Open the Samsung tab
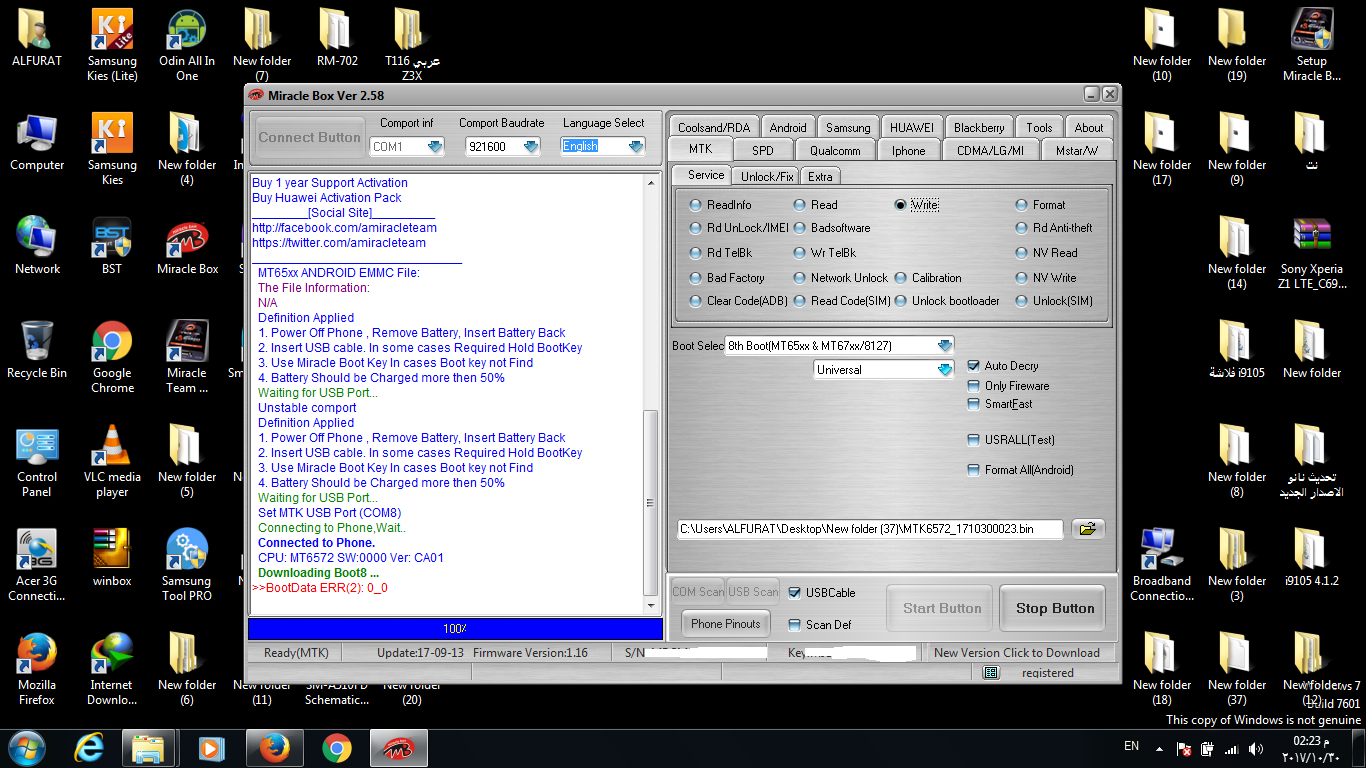This screenshot has width=1366, height=768. click(x=848, y=128)
